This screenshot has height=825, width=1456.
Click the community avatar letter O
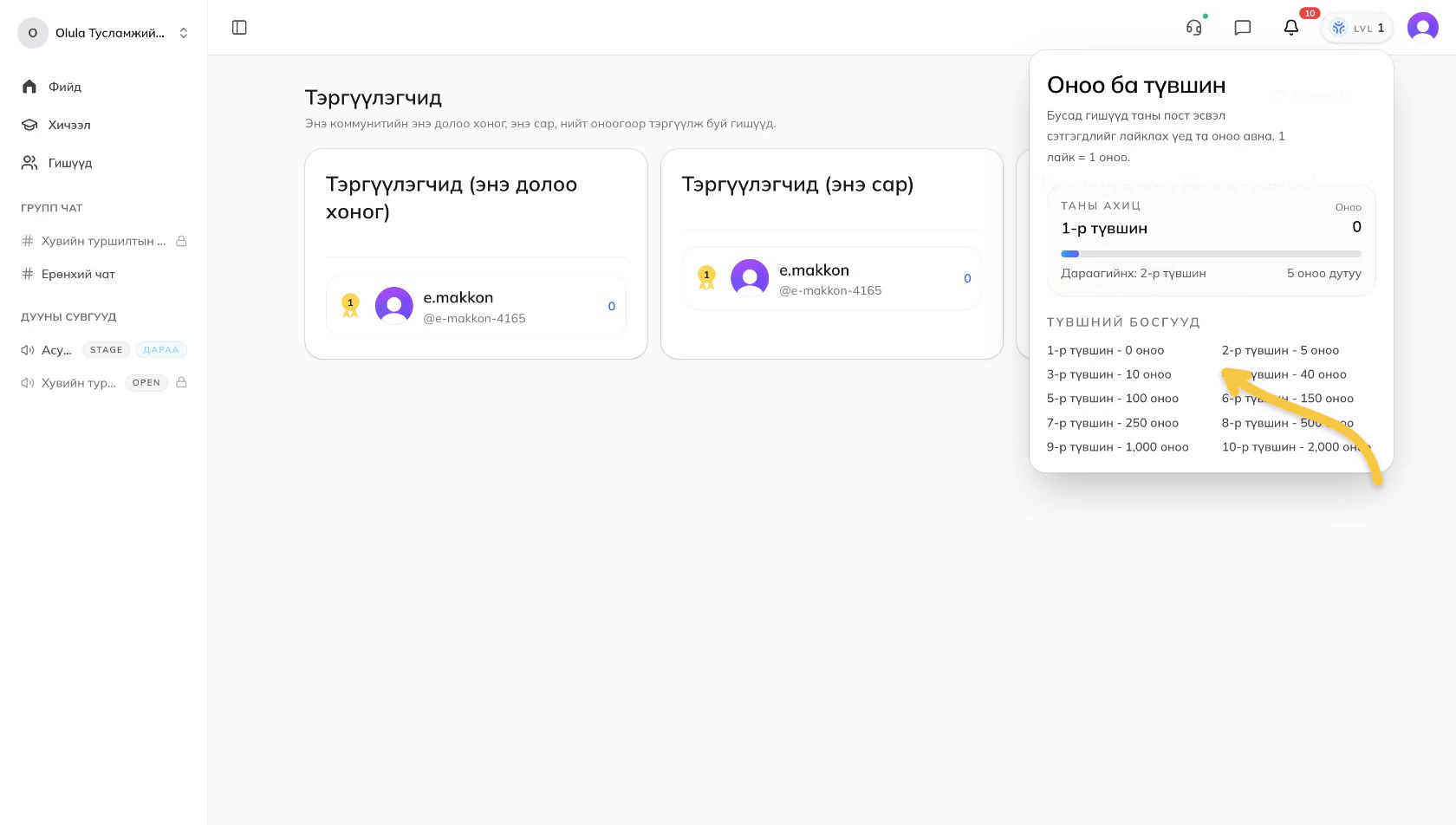(x=33, y=33)
